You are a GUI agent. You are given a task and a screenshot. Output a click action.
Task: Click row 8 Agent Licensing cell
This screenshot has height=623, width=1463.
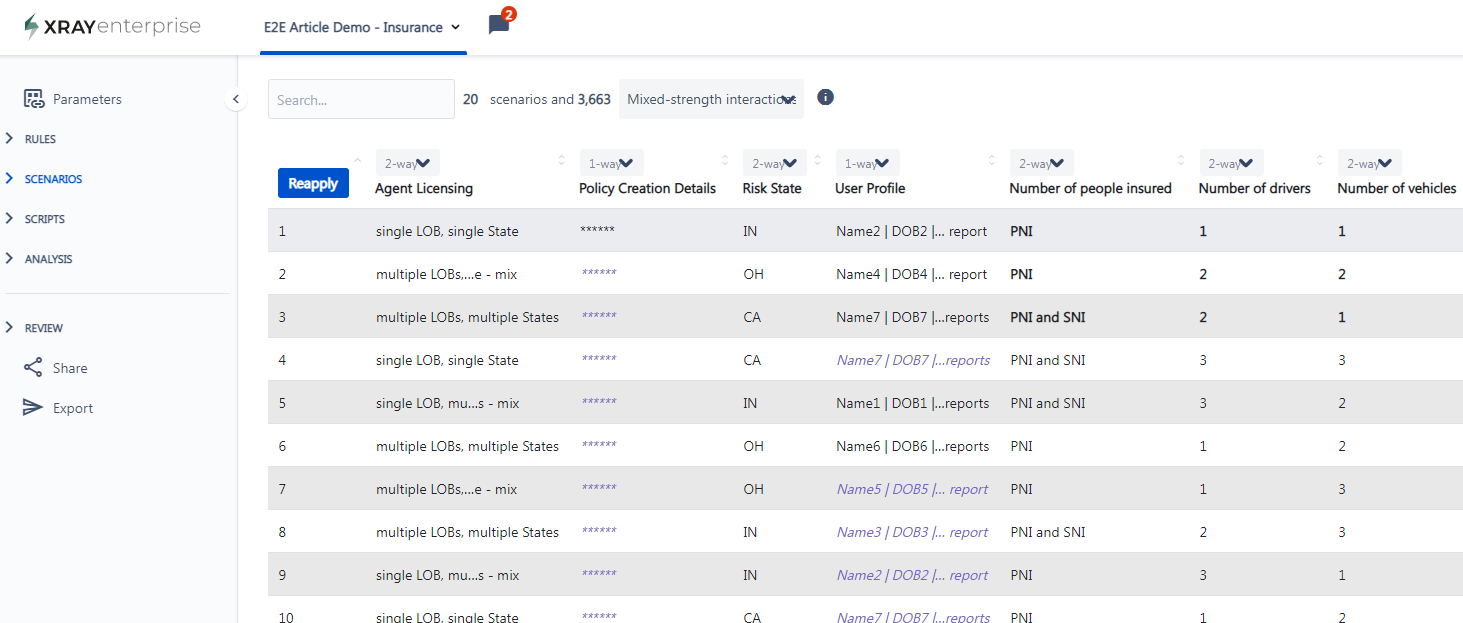click(467, 532)
